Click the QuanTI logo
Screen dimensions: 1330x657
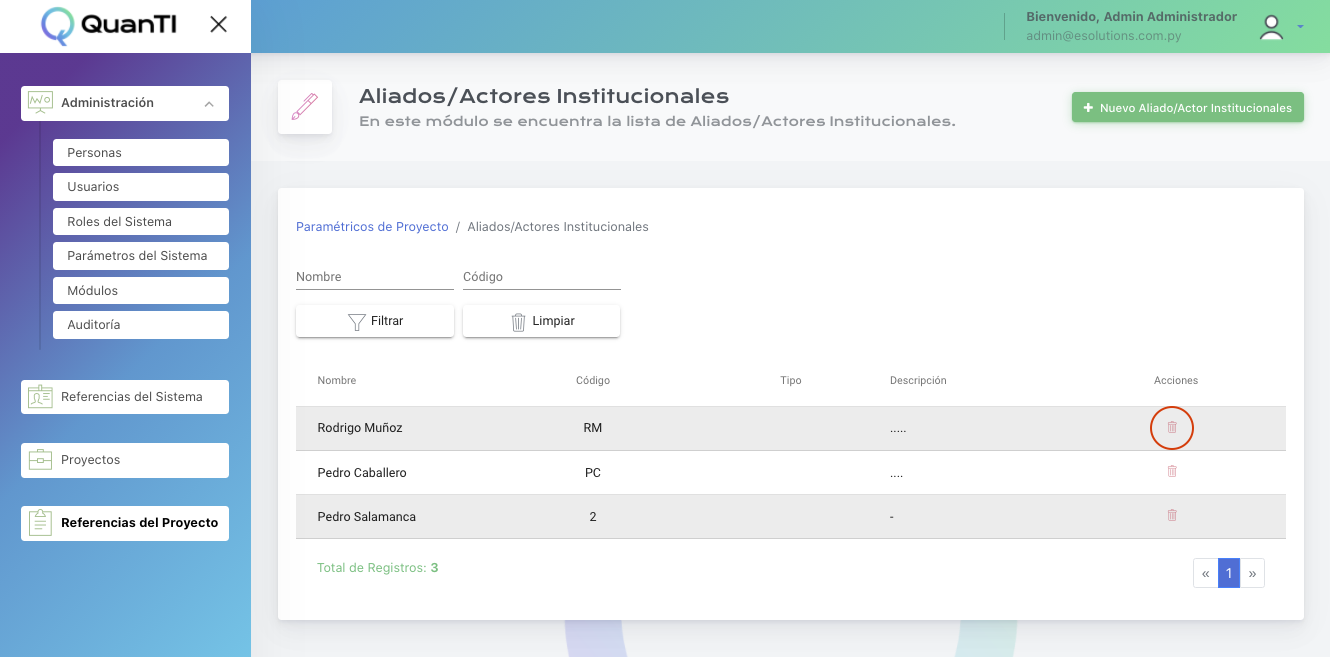108,26
